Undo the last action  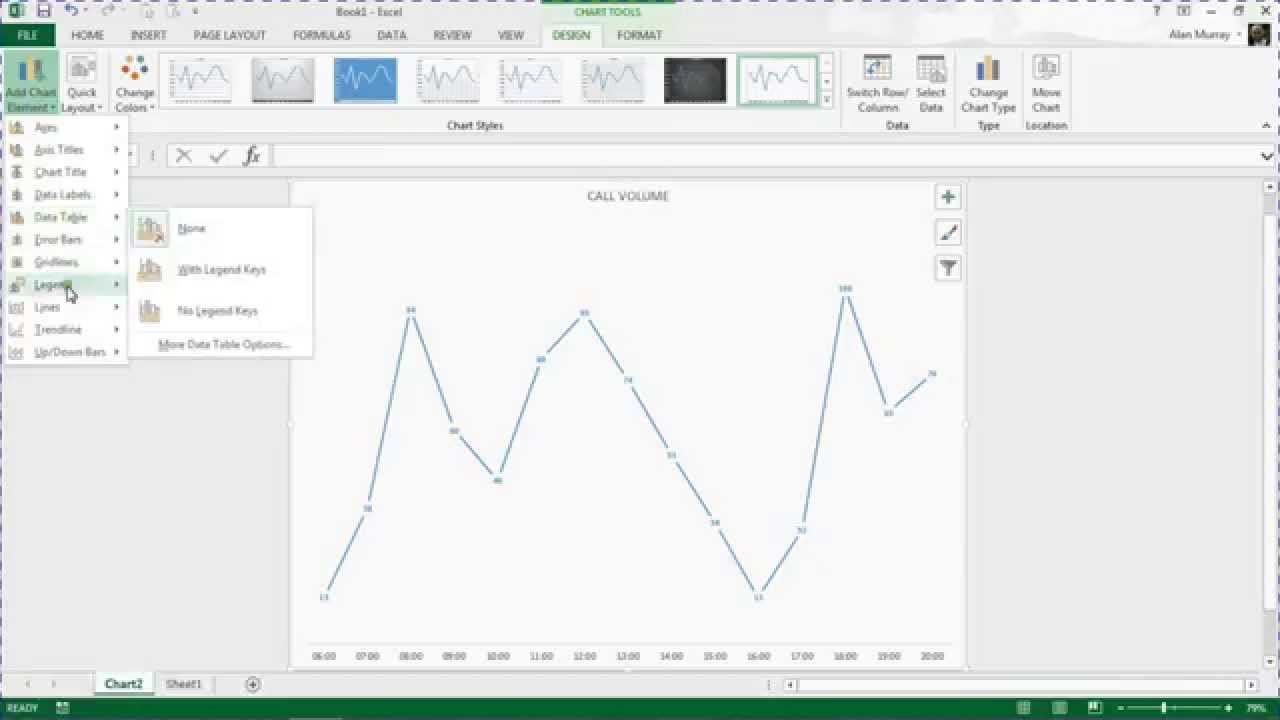coord(71,11)
